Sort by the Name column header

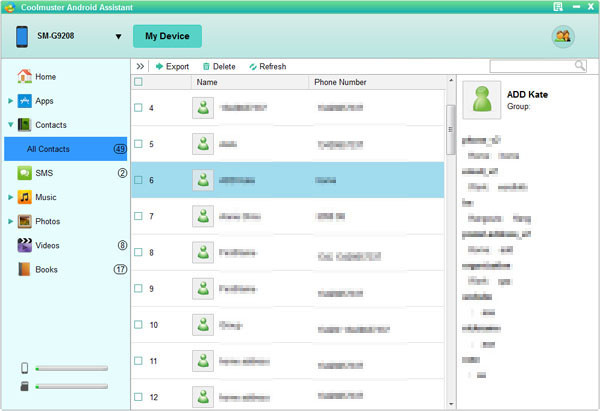249,82
